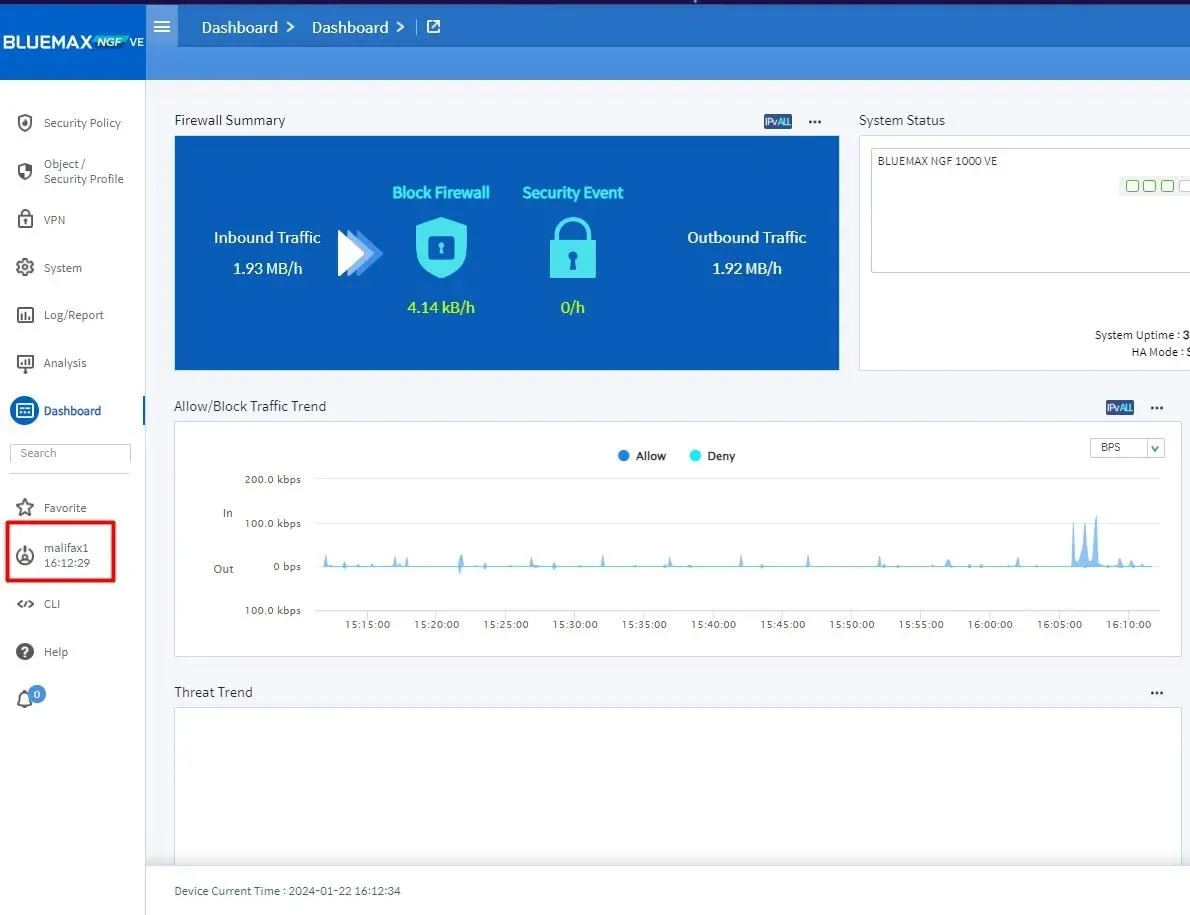Open the BPS unit dropdown
1190x915 pixels.
(x=1127, y=448)
